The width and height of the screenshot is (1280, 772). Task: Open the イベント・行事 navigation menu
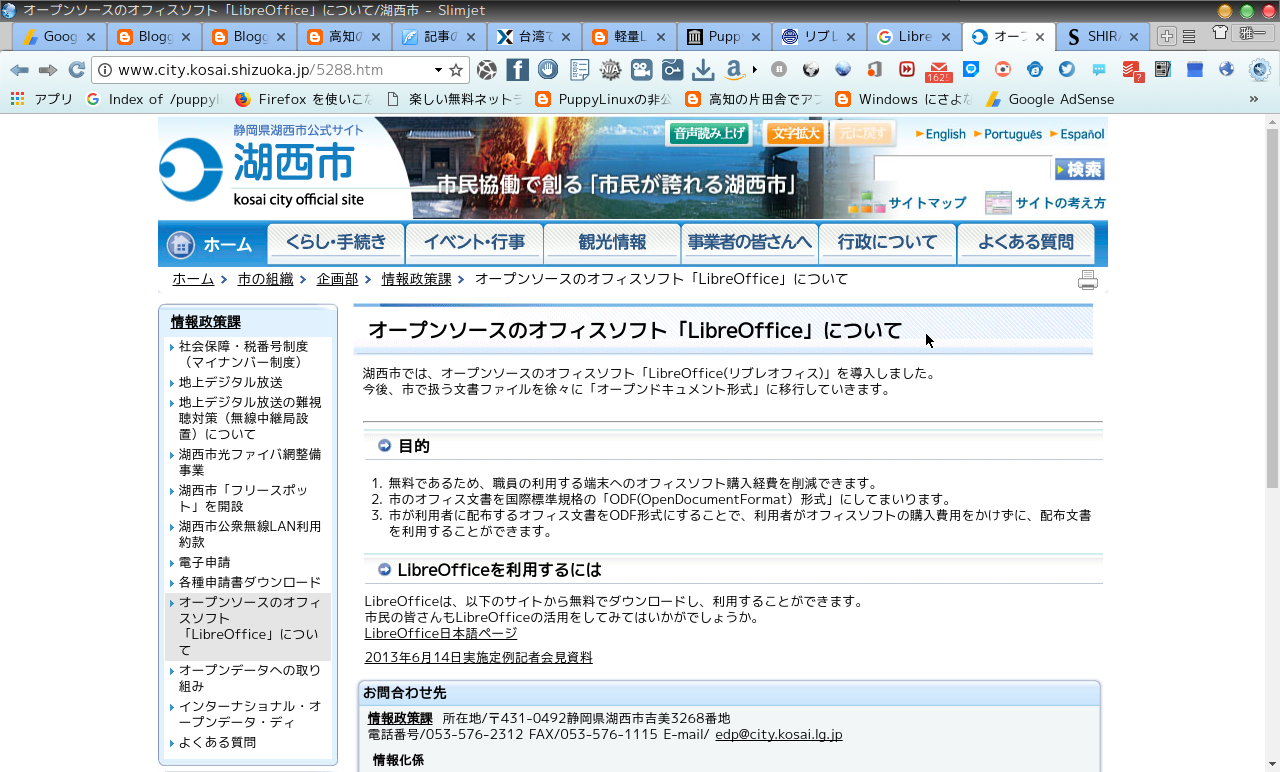tap(474, 243)
